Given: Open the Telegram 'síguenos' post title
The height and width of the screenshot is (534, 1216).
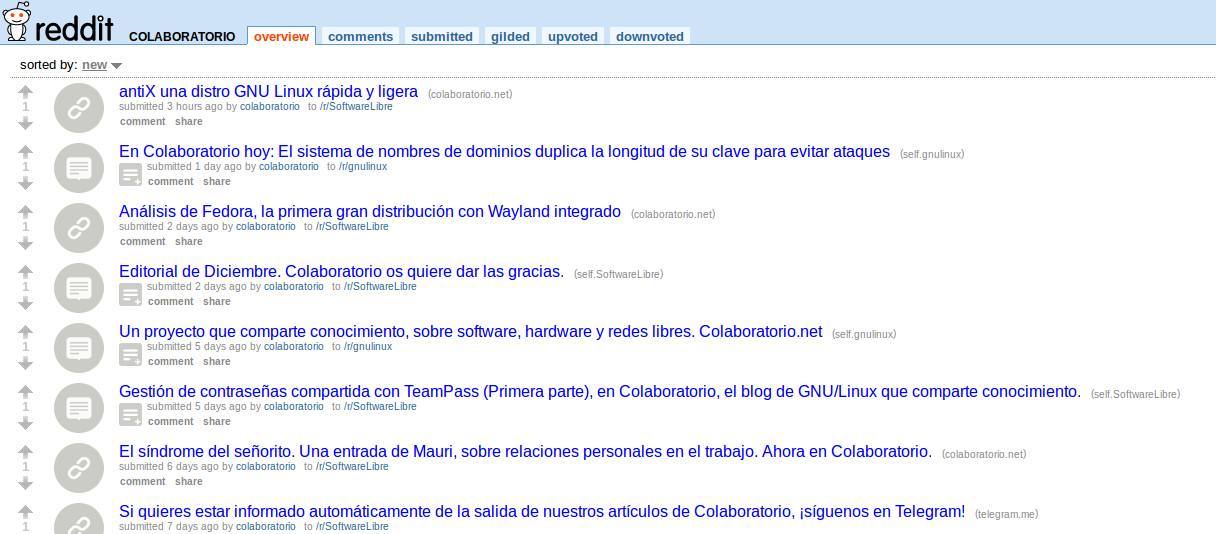Looking at the screenshot, I should tap(542, 512).
